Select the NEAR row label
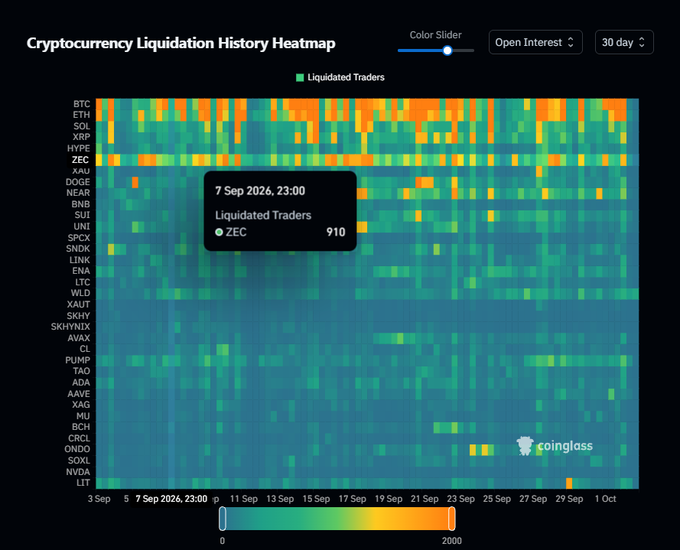Screen dimensions: 680x550 78,193
